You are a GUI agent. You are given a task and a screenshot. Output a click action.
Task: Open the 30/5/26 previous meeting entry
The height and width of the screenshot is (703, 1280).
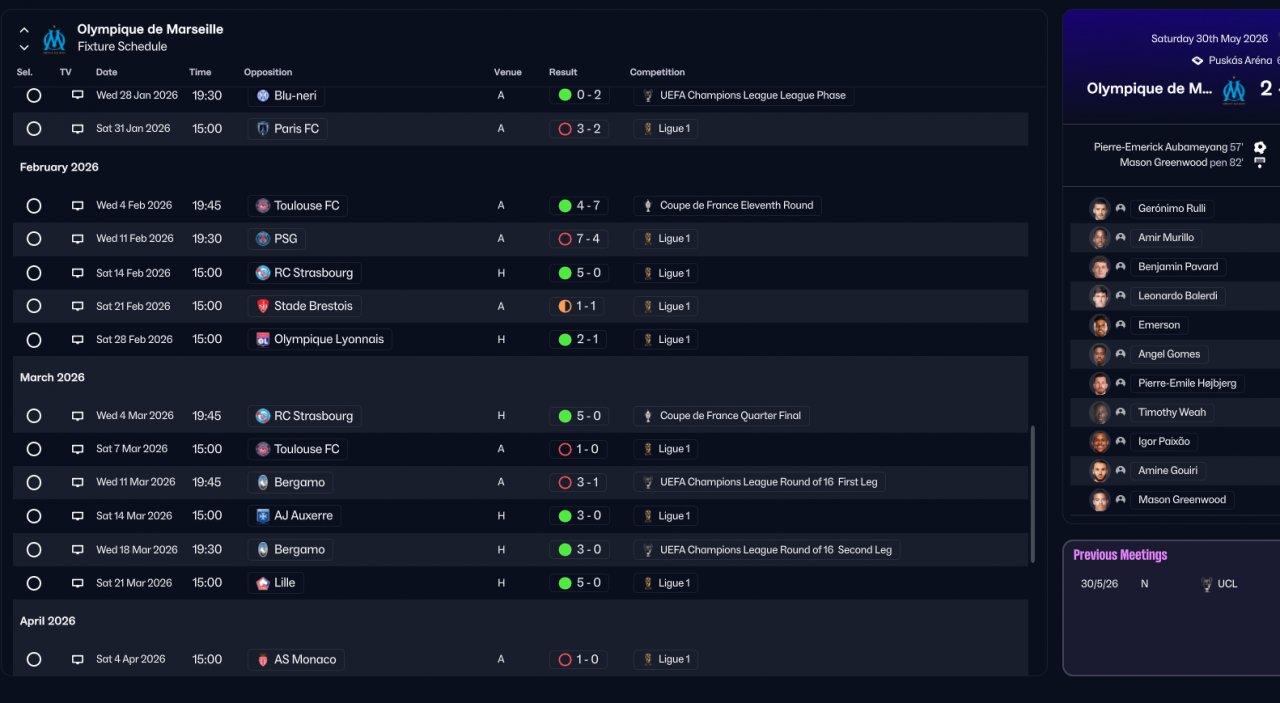coord(1099,584)
